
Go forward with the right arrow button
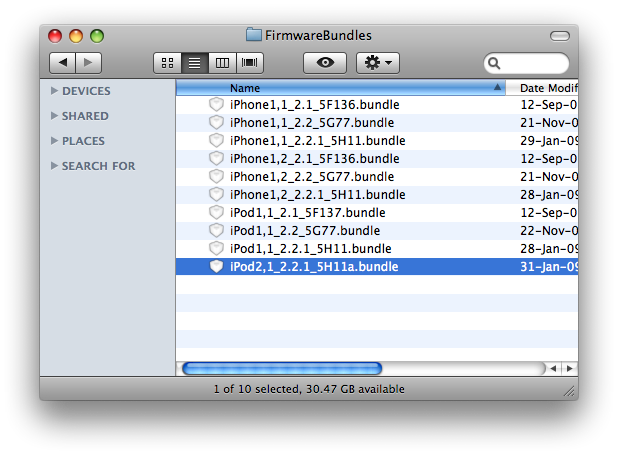(x=89, y=63)
